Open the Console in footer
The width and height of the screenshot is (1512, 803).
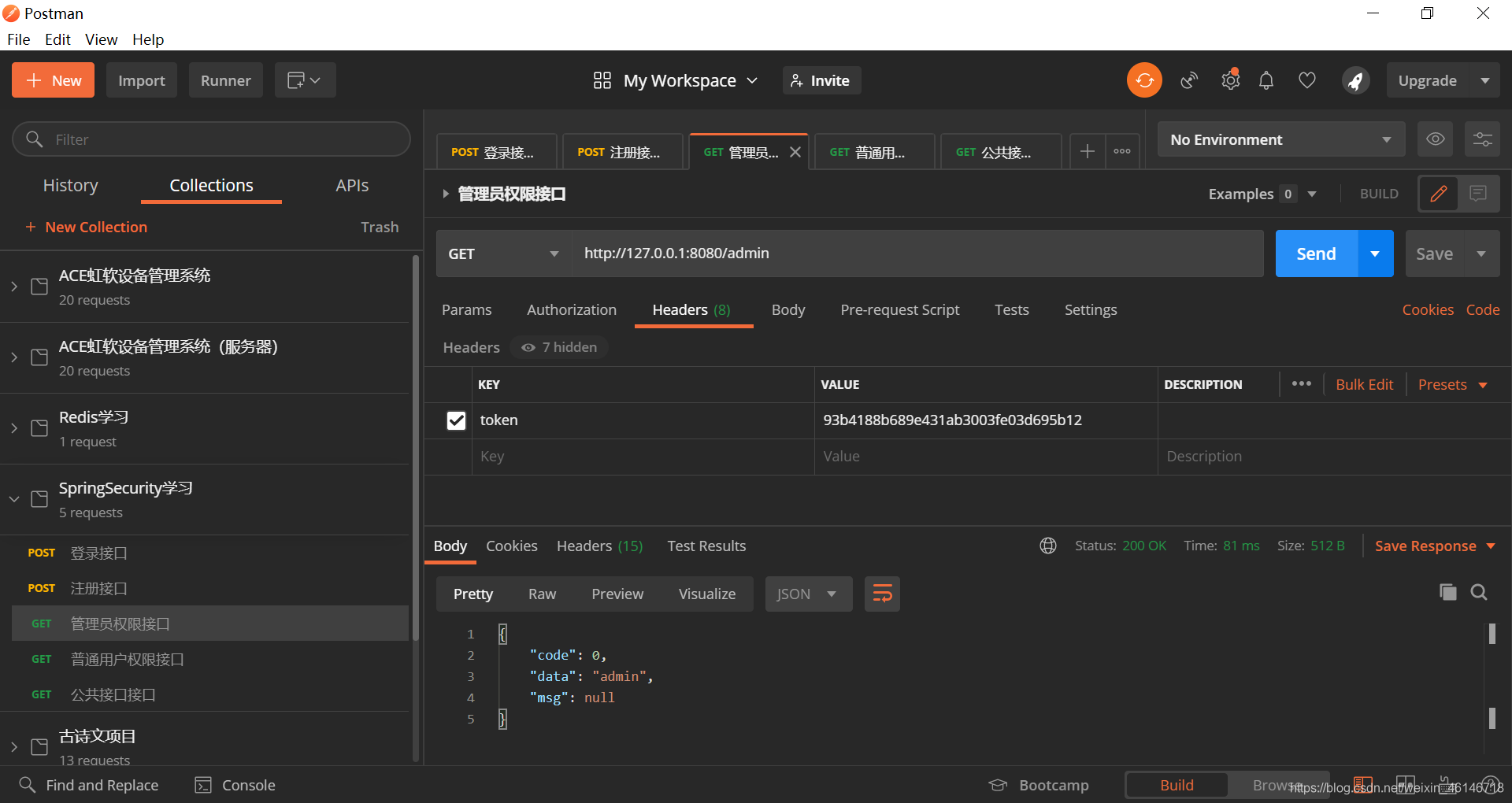click(x=235, y=785)
